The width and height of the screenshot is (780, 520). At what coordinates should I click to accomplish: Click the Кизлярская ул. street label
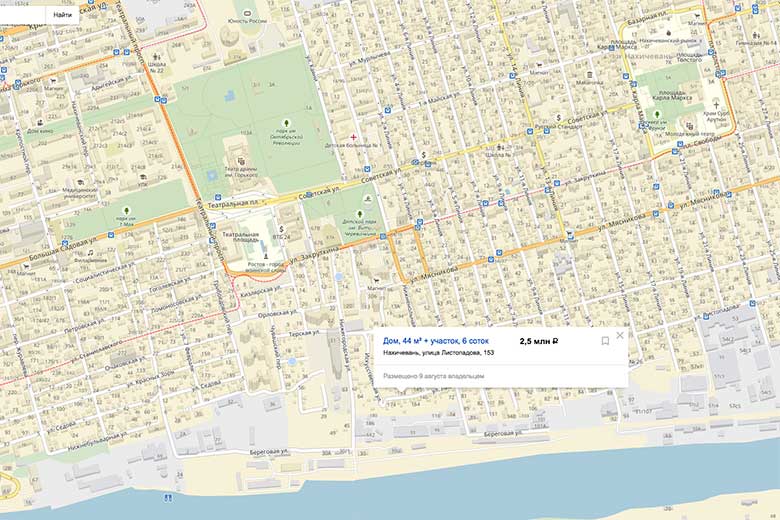coord(261,292)
